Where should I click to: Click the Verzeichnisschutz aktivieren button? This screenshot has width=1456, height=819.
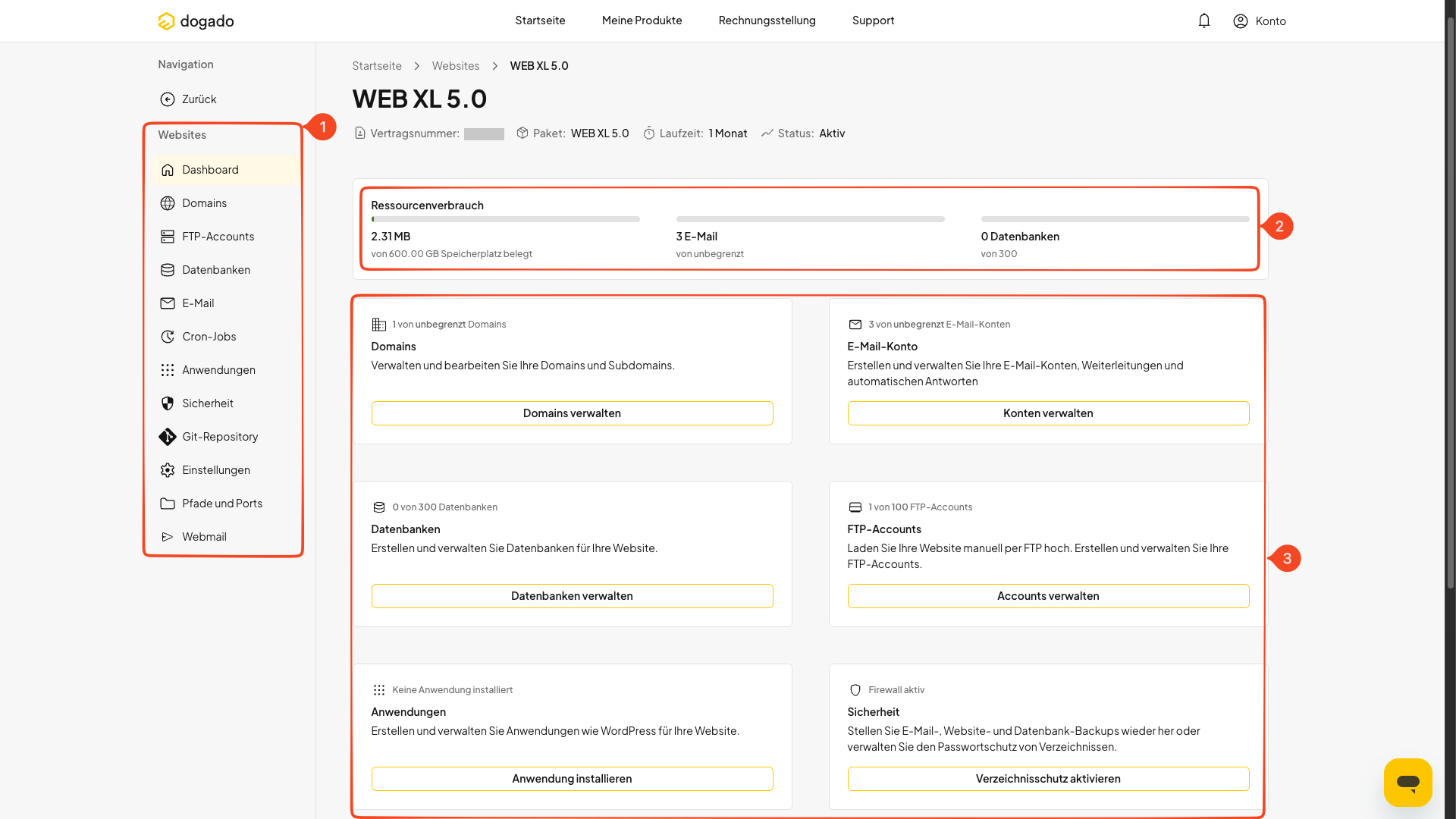coord(1048,779)
